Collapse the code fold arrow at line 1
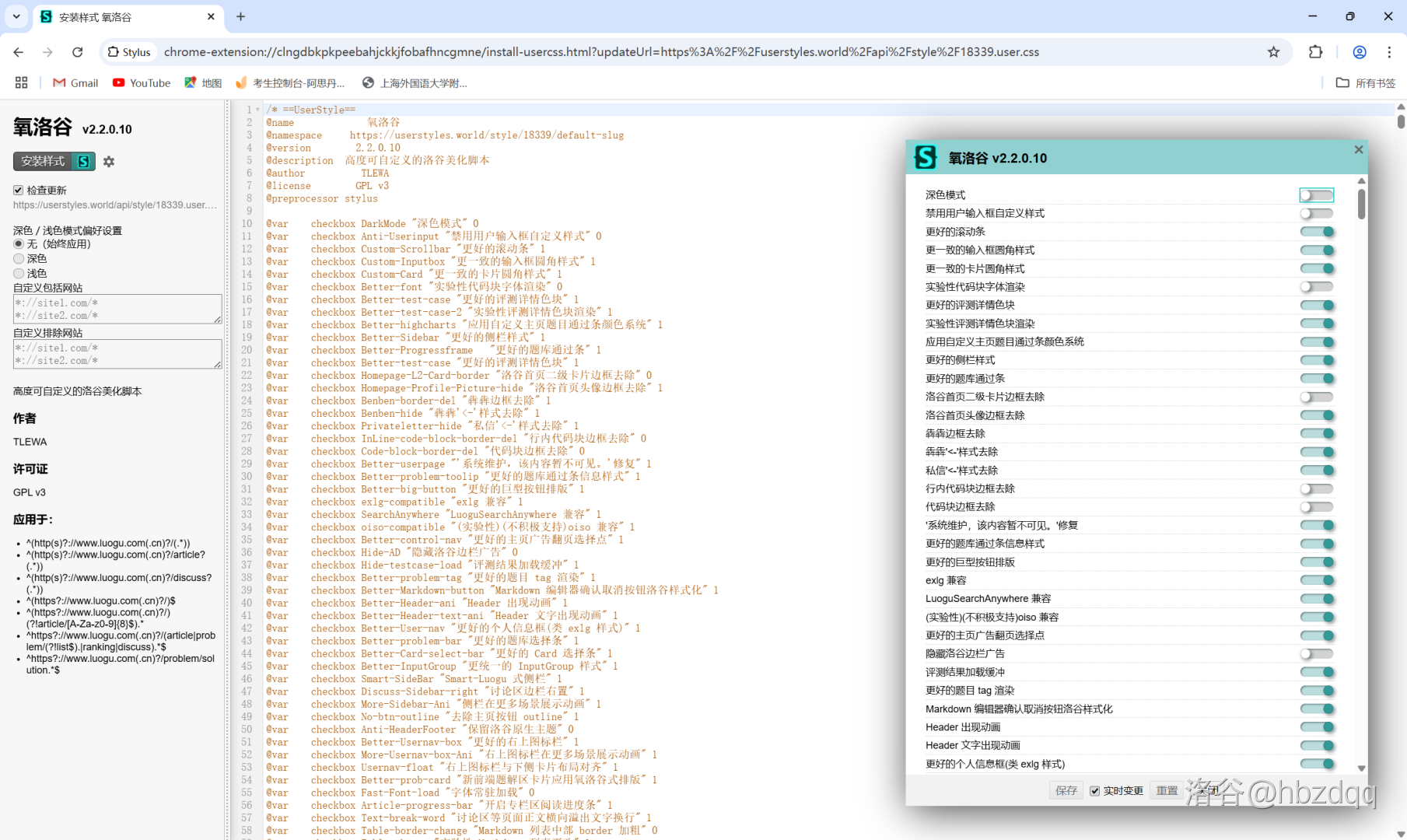 (257, 110)
